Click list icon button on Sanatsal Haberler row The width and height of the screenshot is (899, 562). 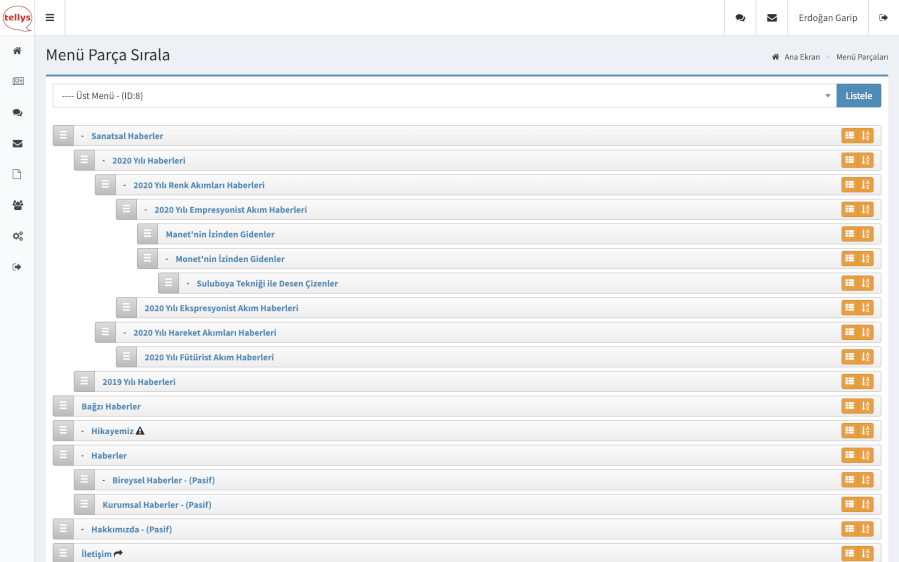849,136
